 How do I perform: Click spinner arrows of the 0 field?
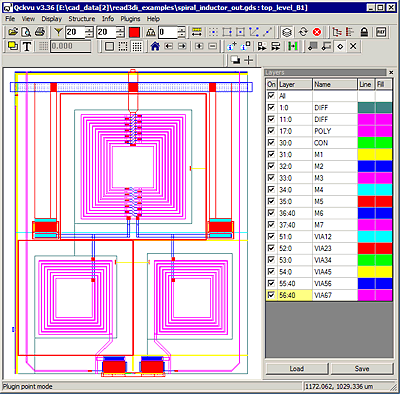pyautogui.click(x=182, y=32)
